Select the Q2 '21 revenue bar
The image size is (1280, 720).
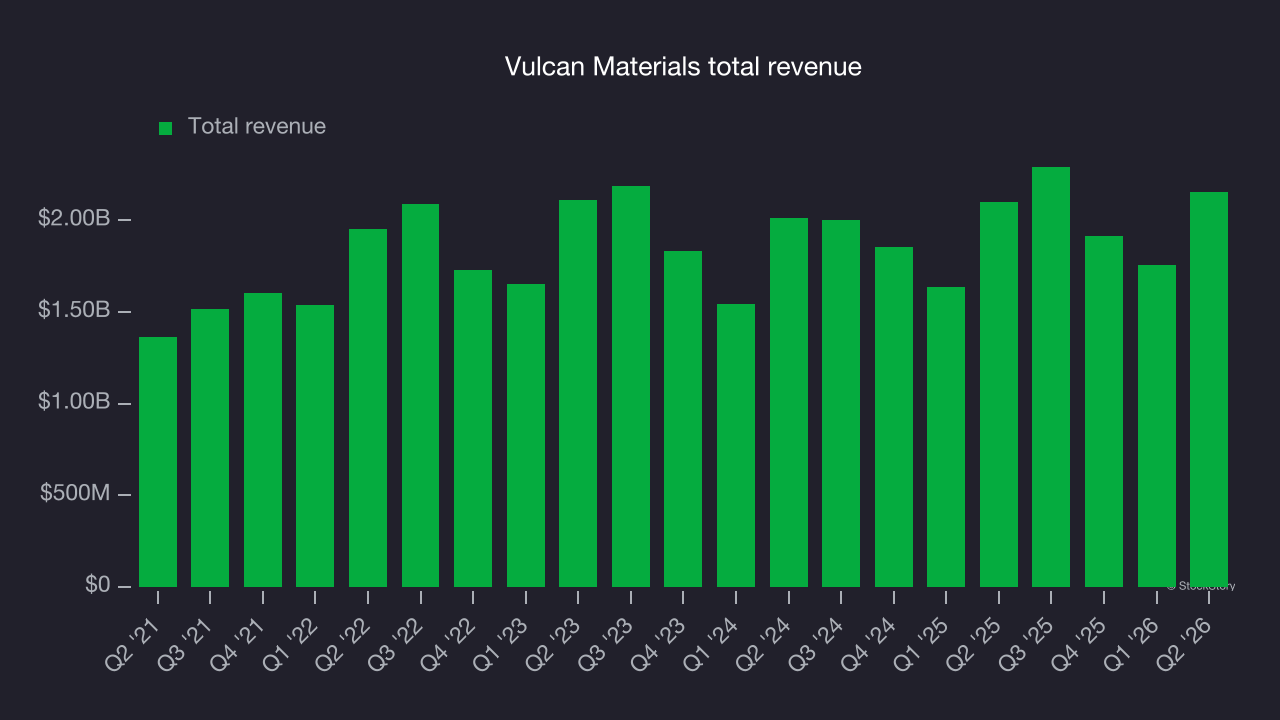(158, 462)
